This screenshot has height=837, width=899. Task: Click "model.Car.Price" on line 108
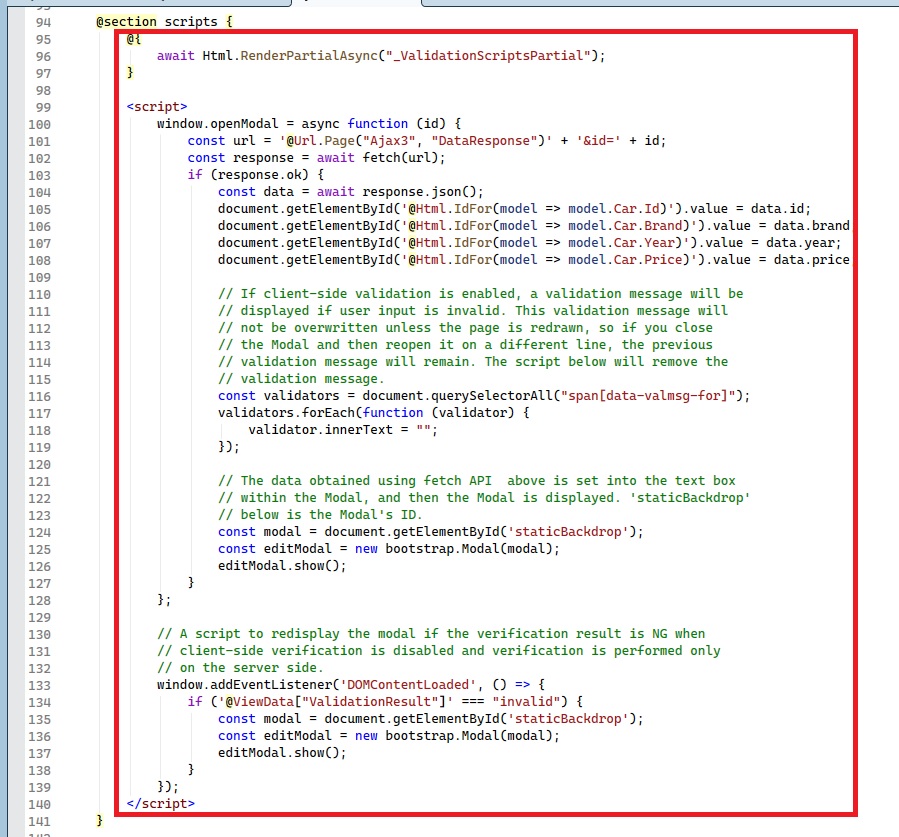coord(625,260)
